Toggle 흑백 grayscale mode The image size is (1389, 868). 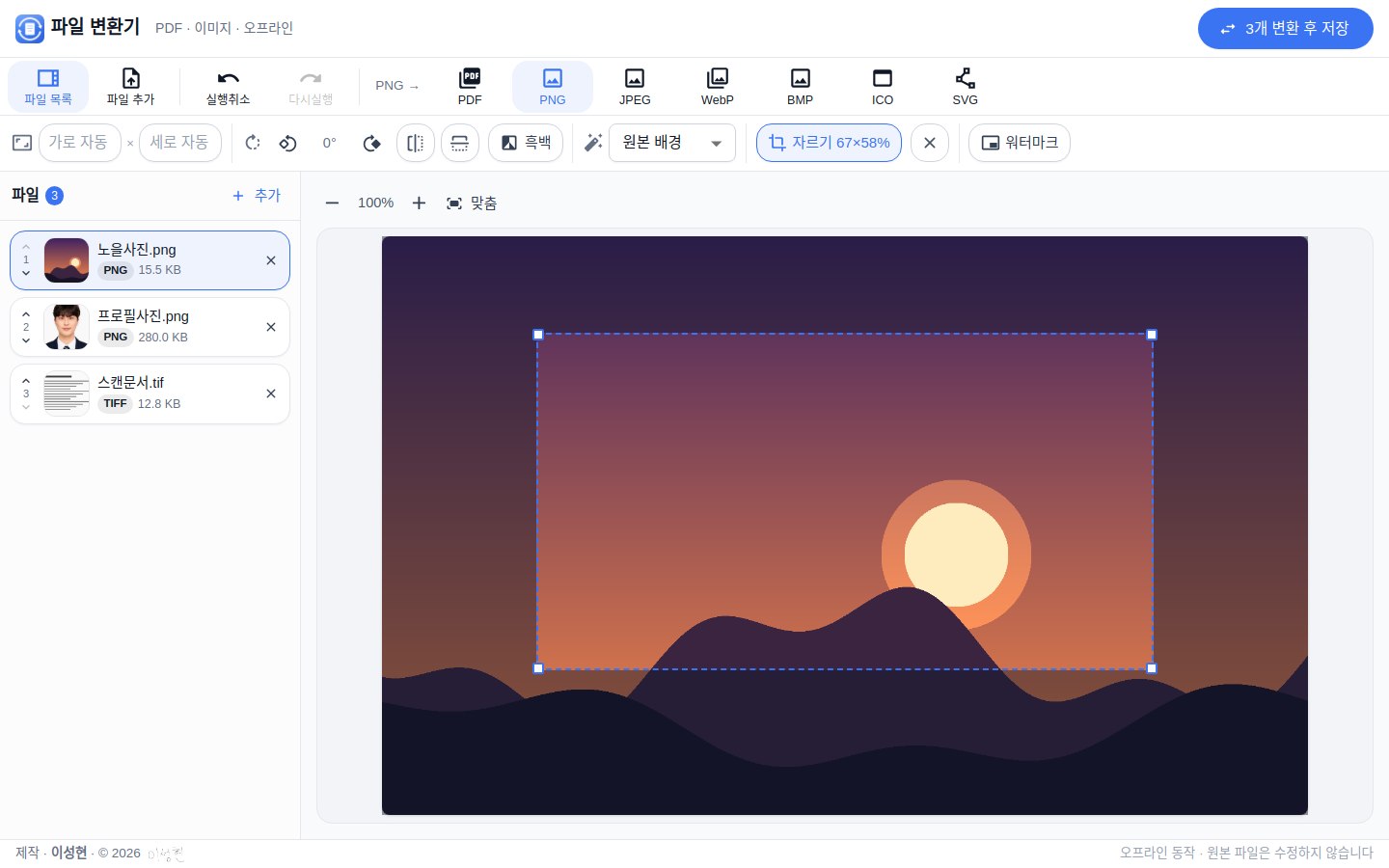526,143
